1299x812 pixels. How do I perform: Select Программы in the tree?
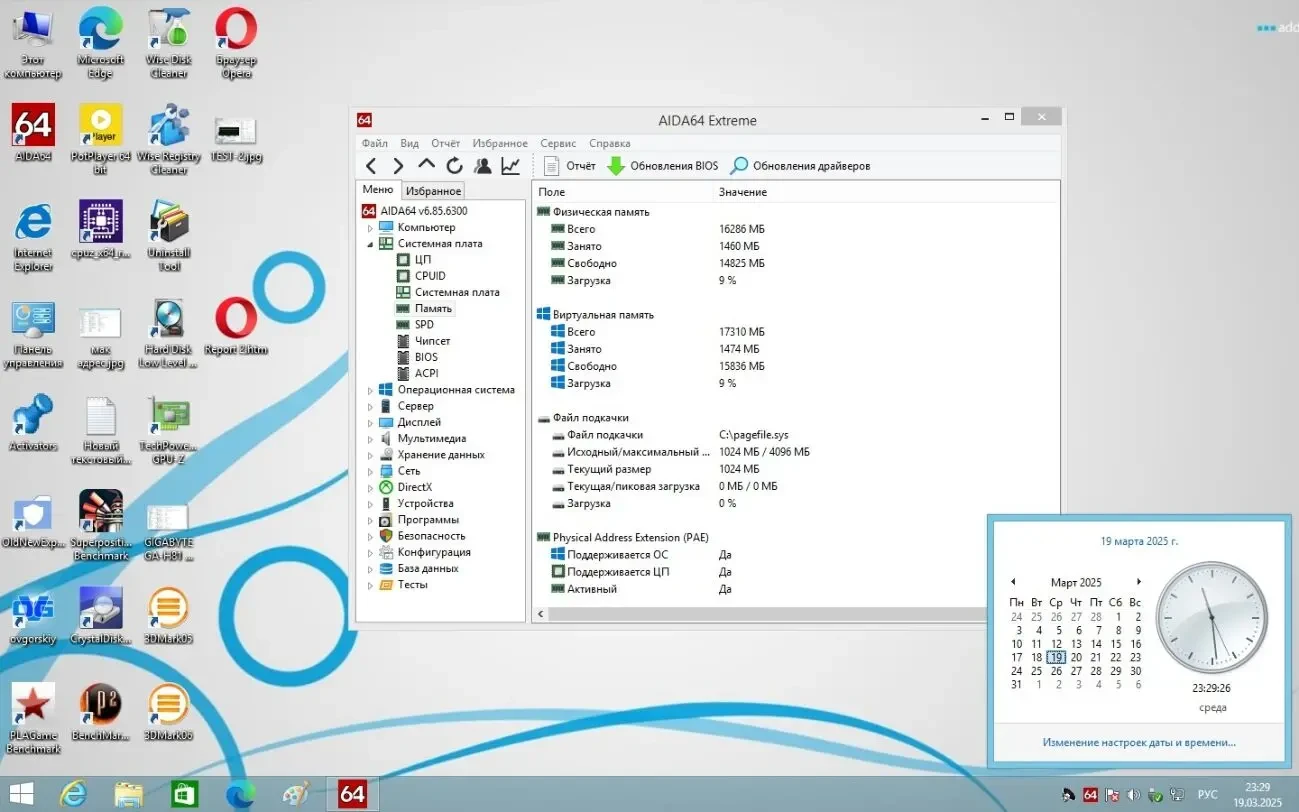tap(428, 520)
